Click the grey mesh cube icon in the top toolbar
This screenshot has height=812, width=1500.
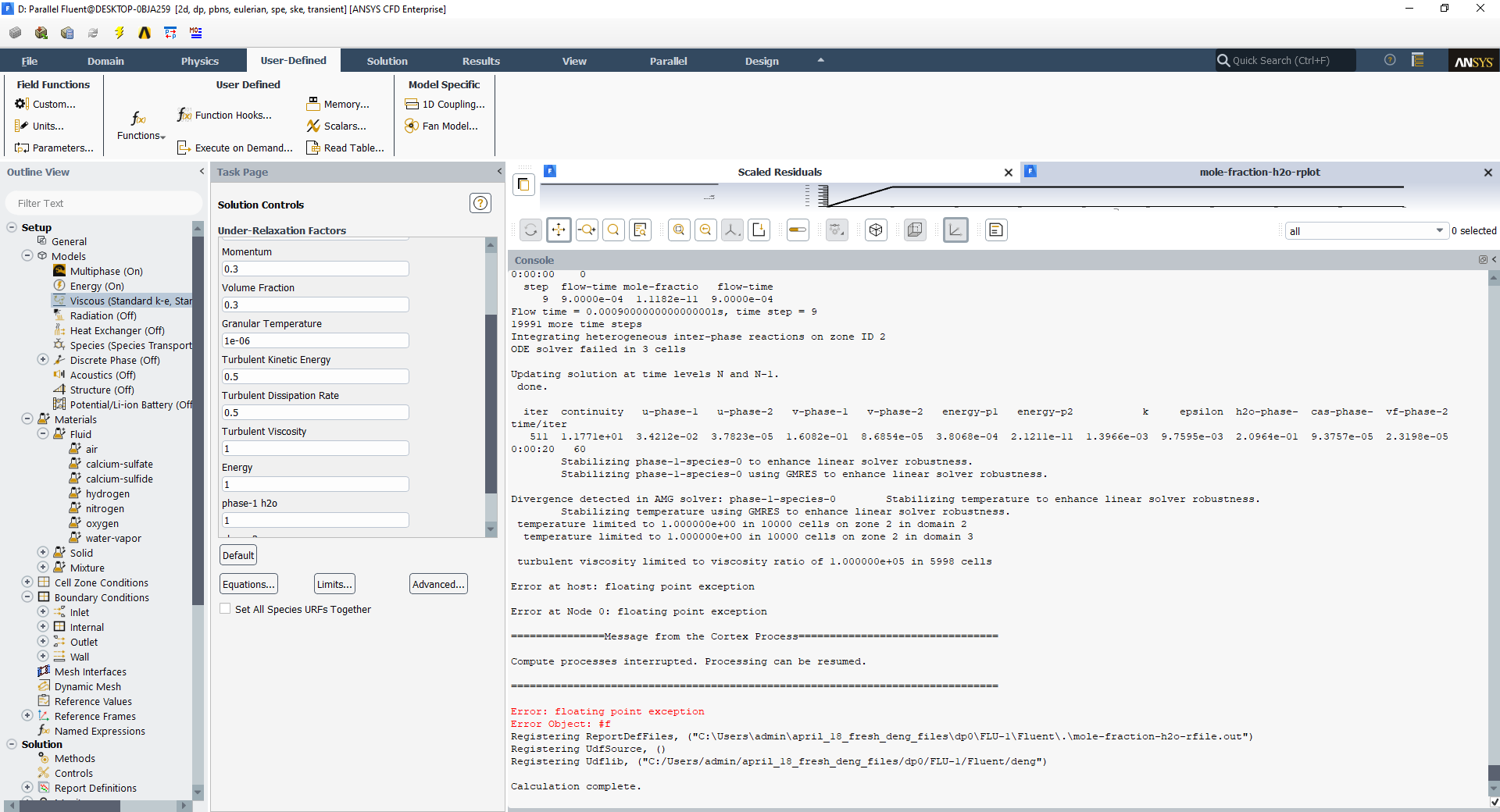(15, 33)
